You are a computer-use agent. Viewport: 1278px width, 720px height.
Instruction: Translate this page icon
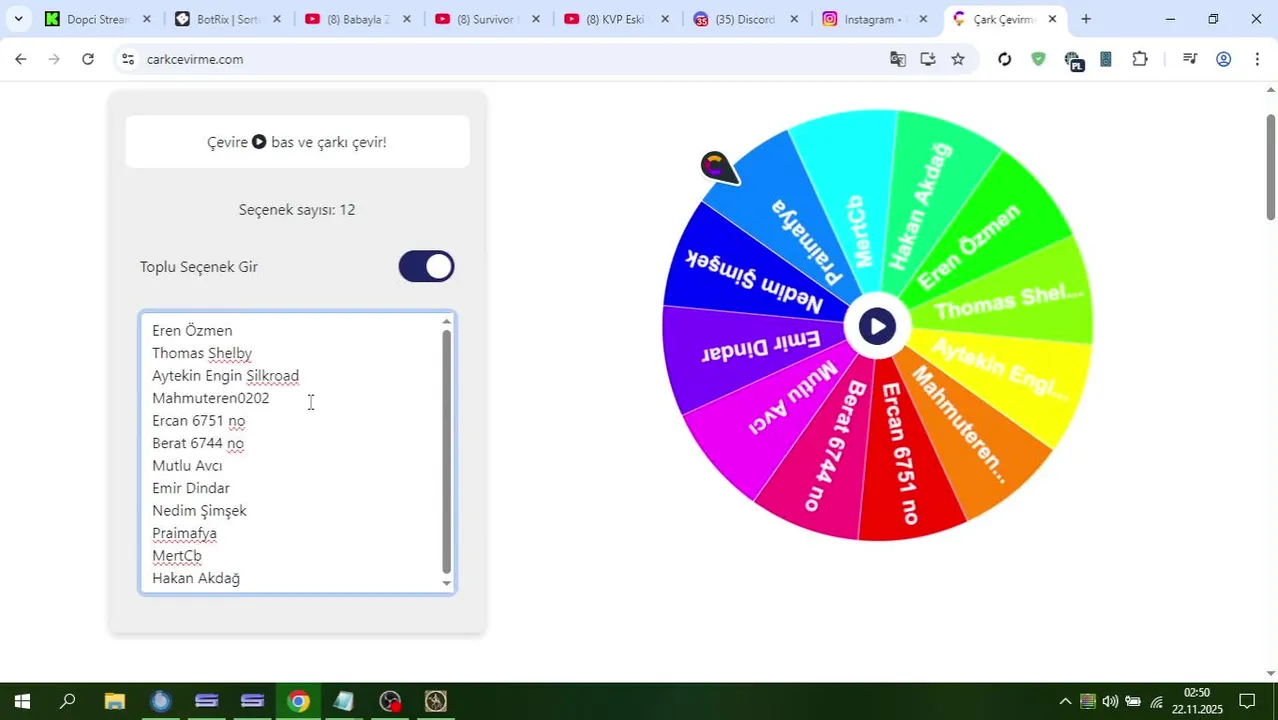click(x=898, y=59)
